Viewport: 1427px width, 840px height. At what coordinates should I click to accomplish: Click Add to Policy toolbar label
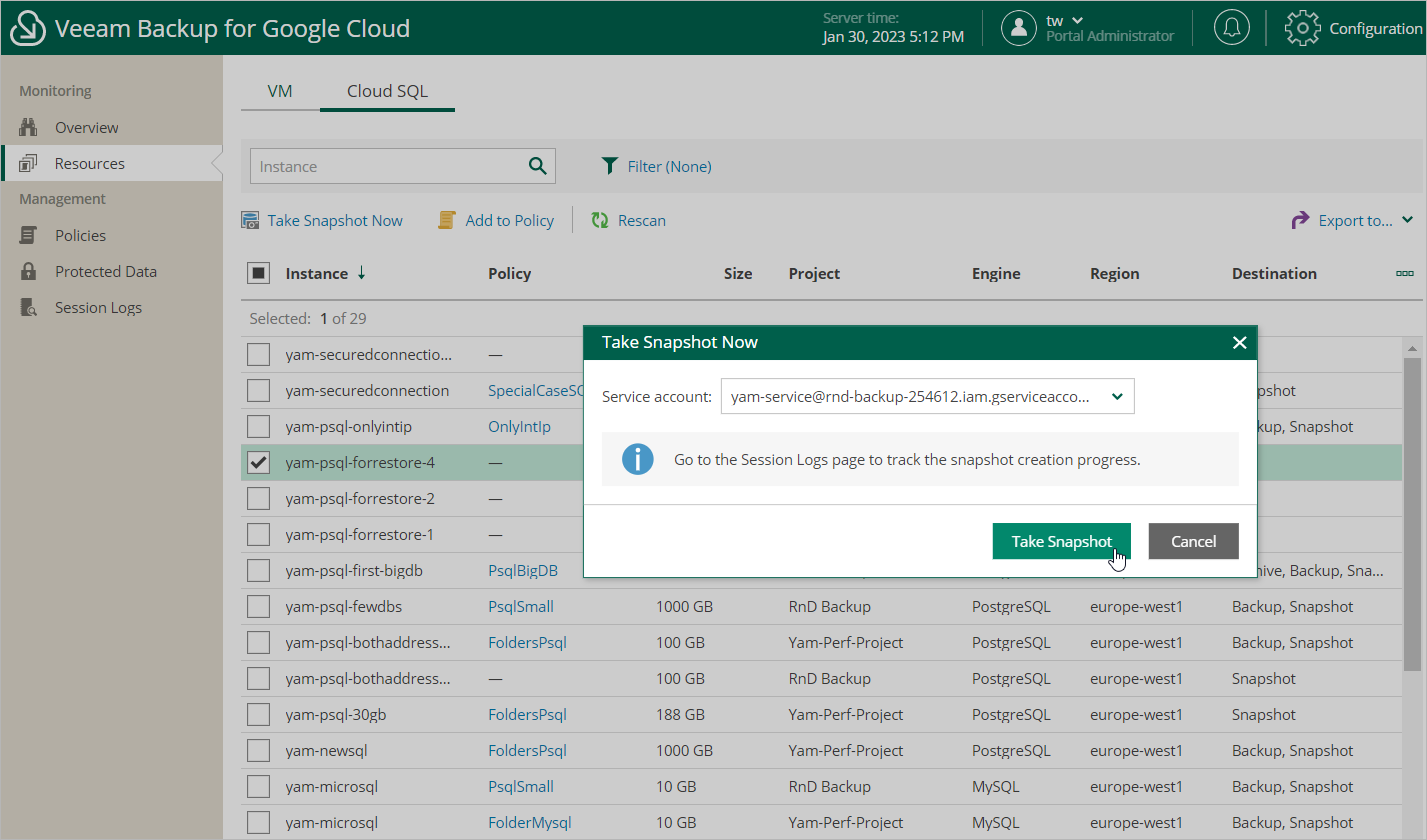tap(509, 221)
